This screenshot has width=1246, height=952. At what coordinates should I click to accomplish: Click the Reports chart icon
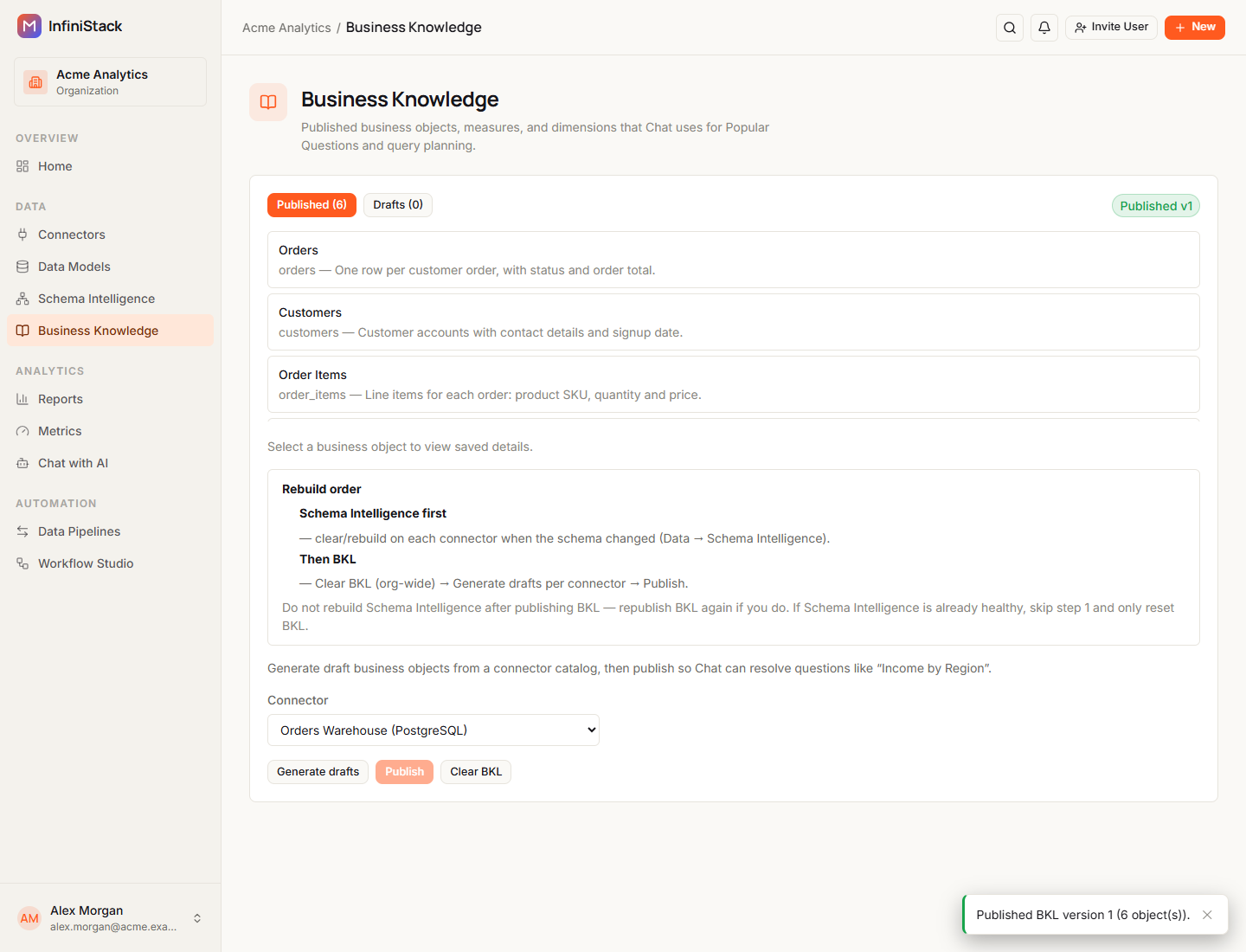(x=22, y=399)
